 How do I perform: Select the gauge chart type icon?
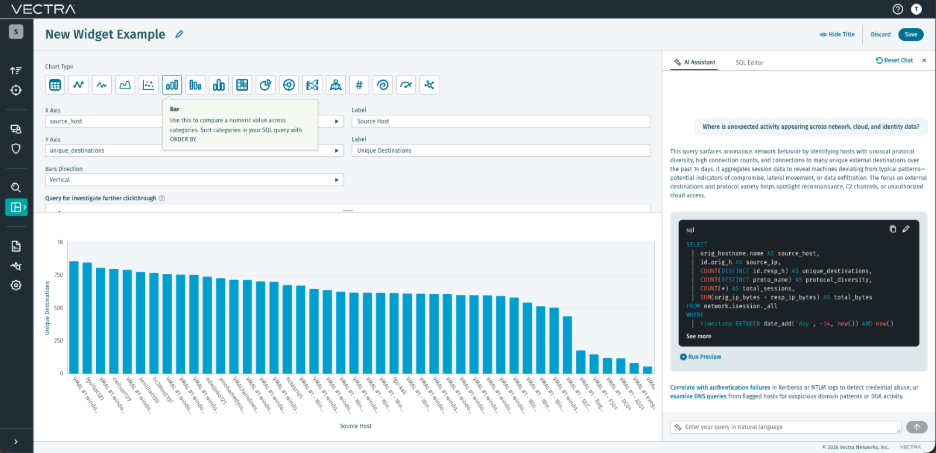tap(407, 85)
